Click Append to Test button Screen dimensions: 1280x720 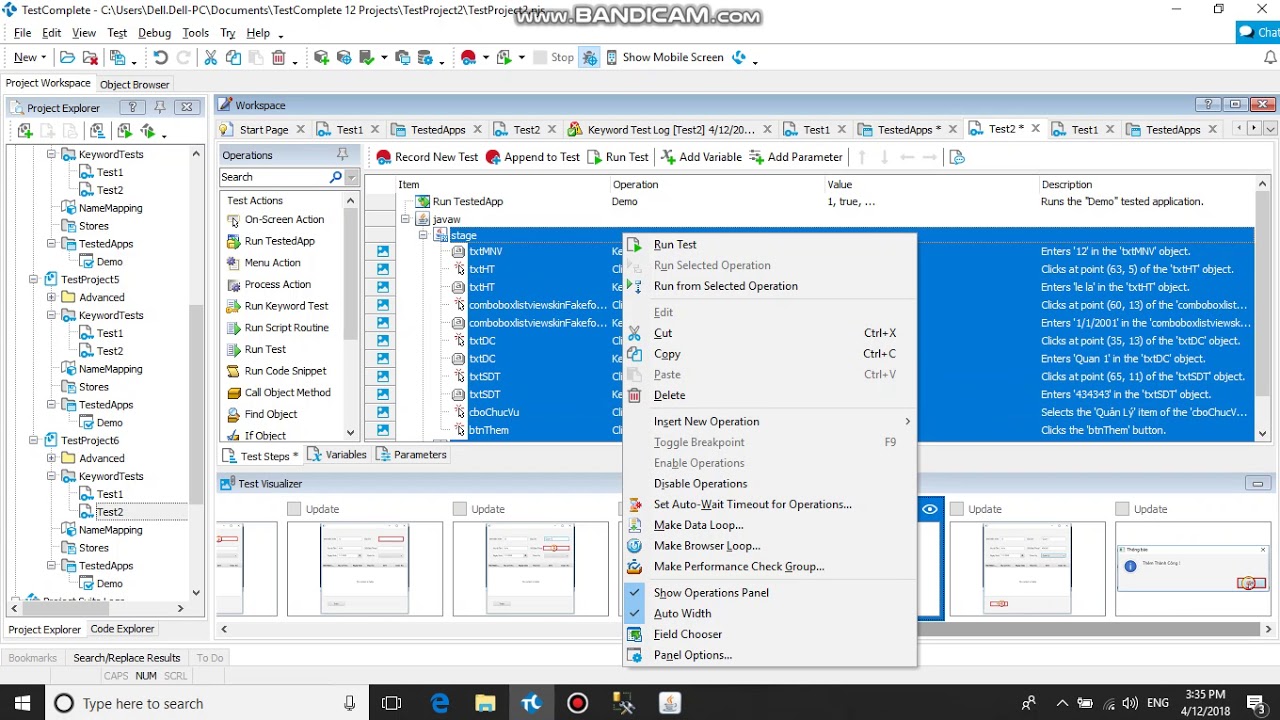tap(532, 157)
